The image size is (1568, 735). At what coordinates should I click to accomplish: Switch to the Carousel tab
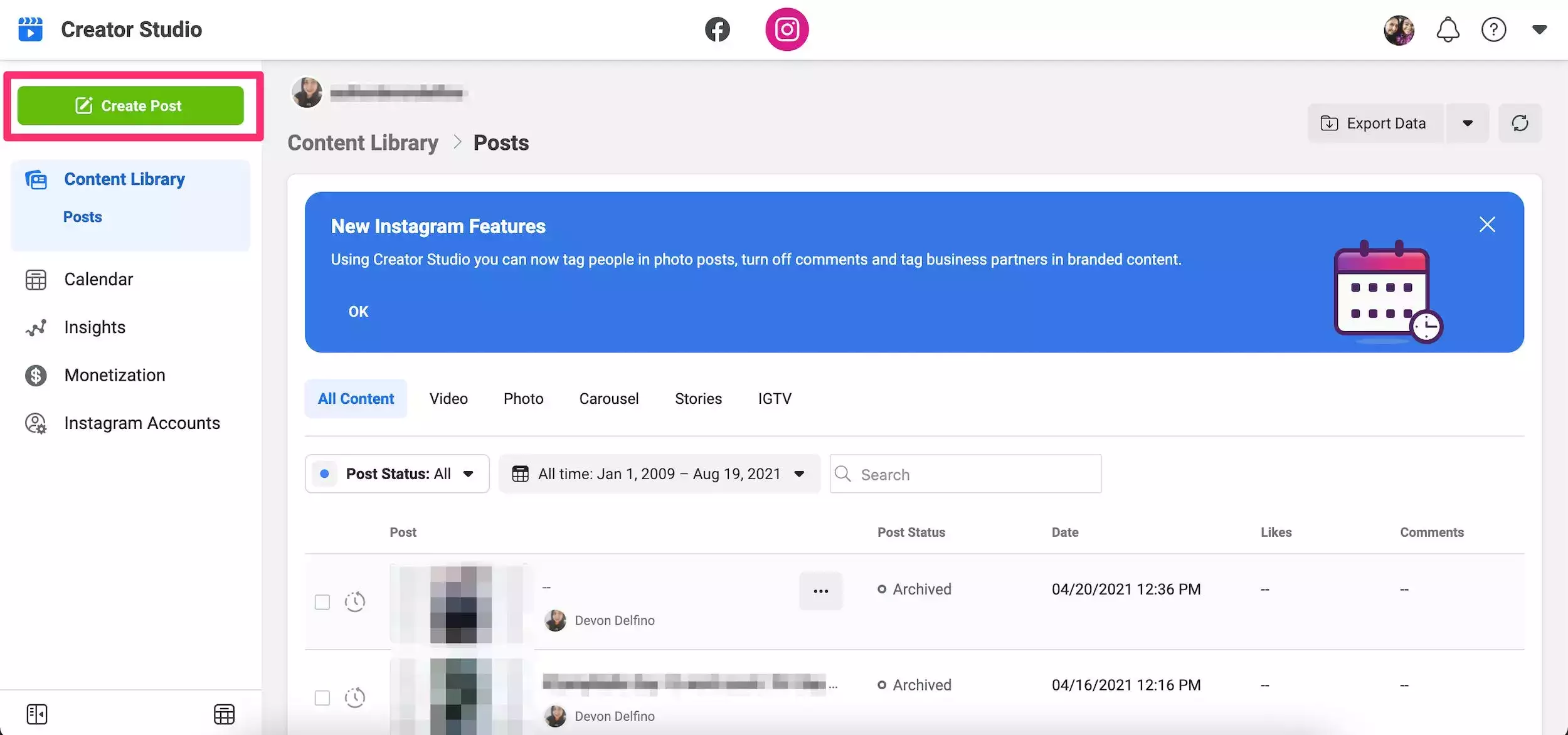point(608,399)
